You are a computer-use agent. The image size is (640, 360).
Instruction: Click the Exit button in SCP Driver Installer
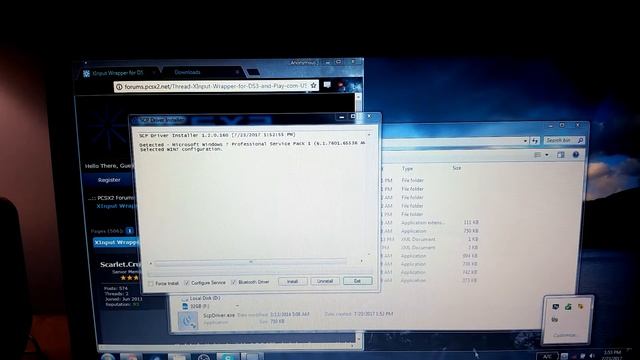[358, 280]
